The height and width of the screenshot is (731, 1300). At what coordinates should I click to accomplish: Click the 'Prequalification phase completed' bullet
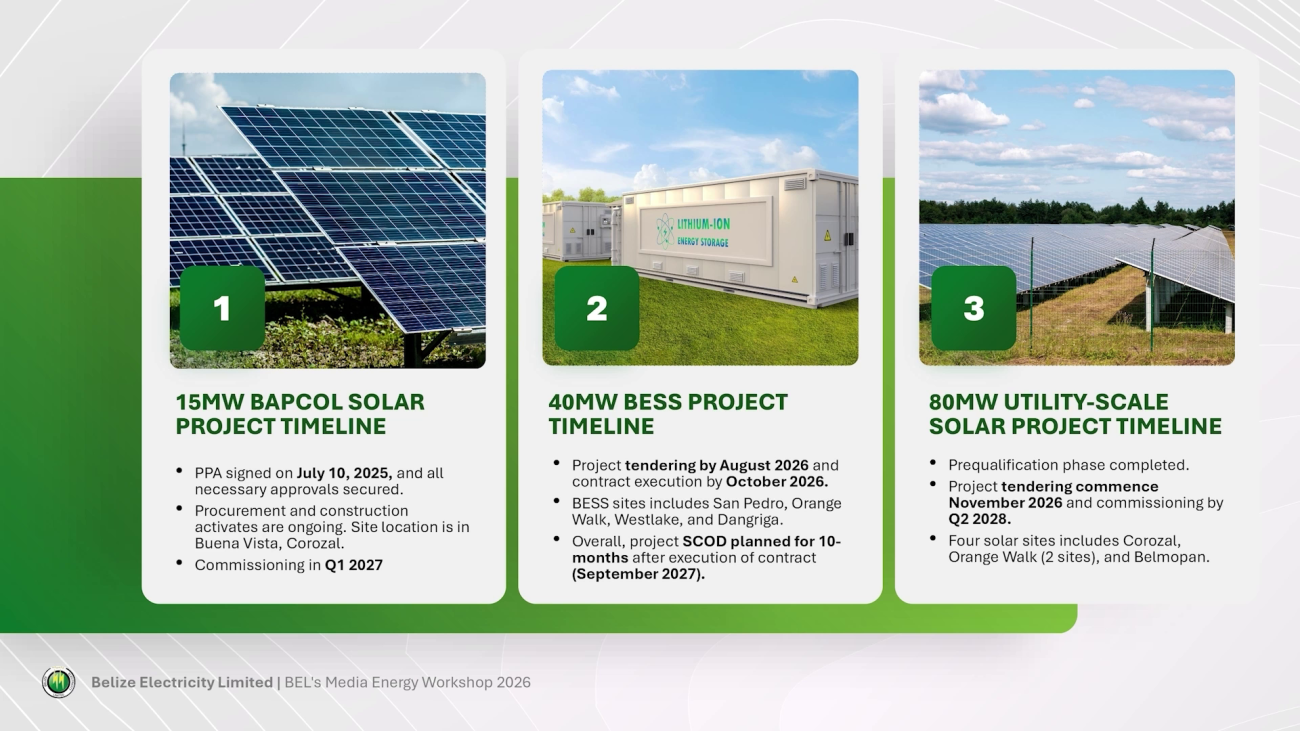point(1059,464)
